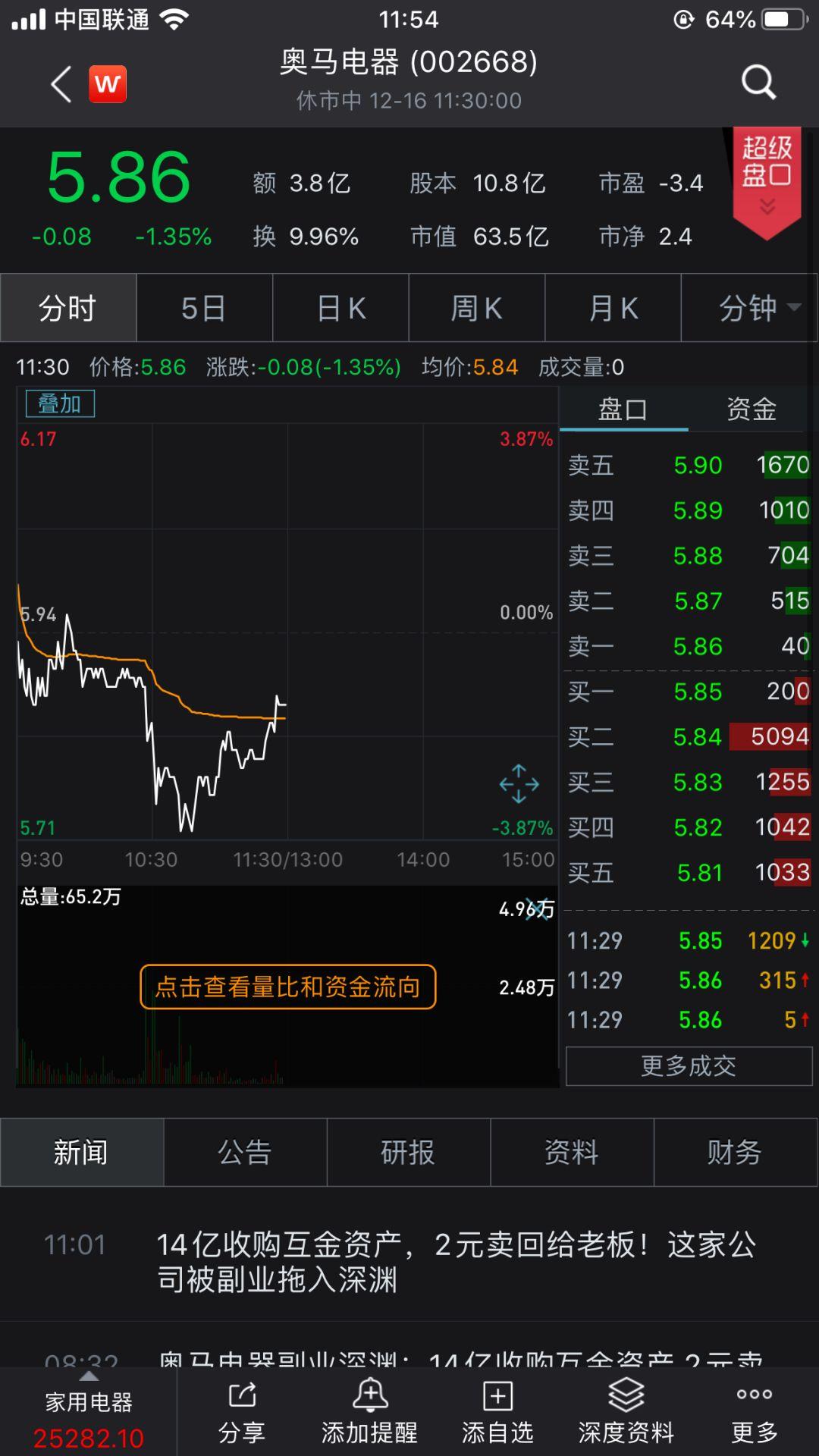Switch order panel to 资金

[x=752, y=409]
